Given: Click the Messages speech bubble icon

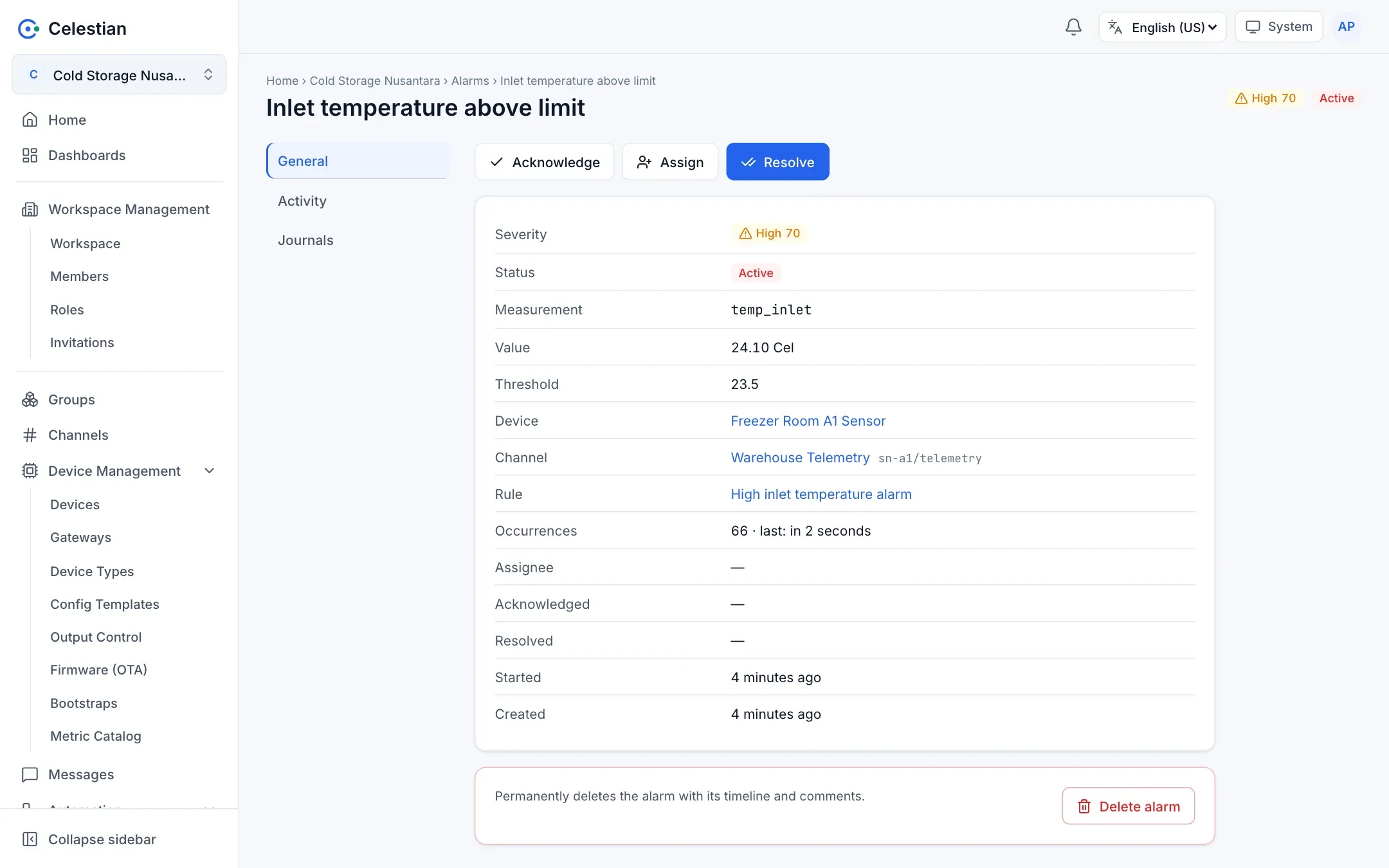Looking at the screenshot, I should [30, 775].
